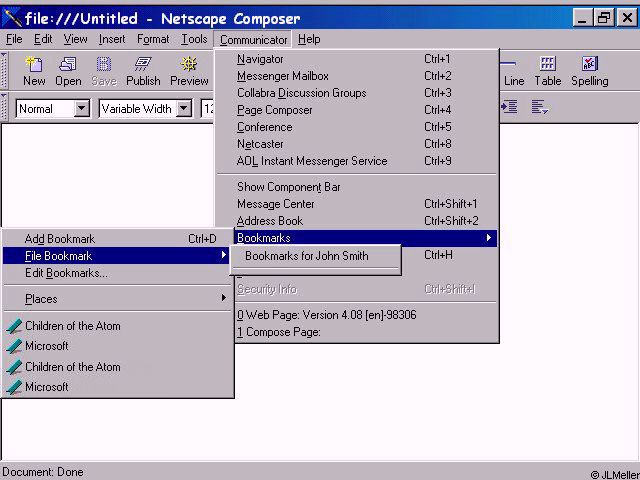Select AOL Instant Messenger Service
This screenshot has height=480, width=640.
(357, 161)
